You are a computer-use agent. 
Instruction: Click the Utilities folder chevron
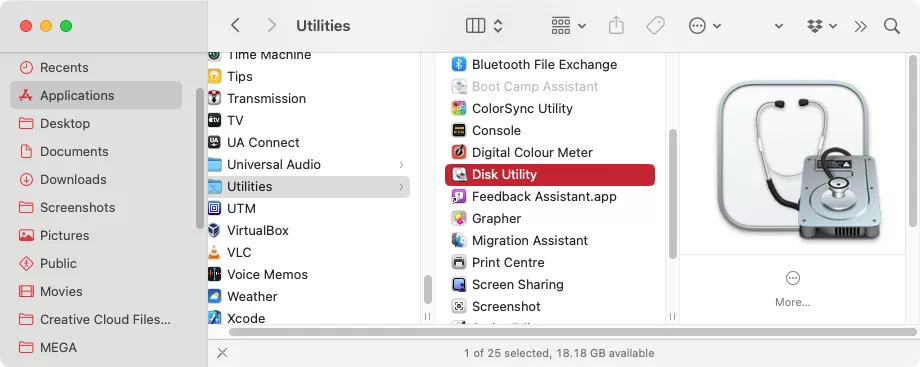pos(401,186)
